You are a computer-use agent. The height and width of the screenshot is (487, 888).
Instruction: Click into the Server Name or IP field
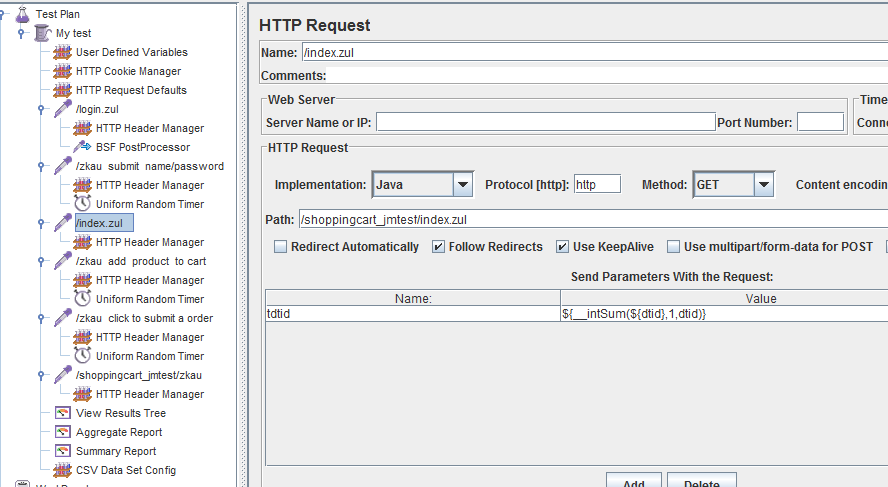546,122
